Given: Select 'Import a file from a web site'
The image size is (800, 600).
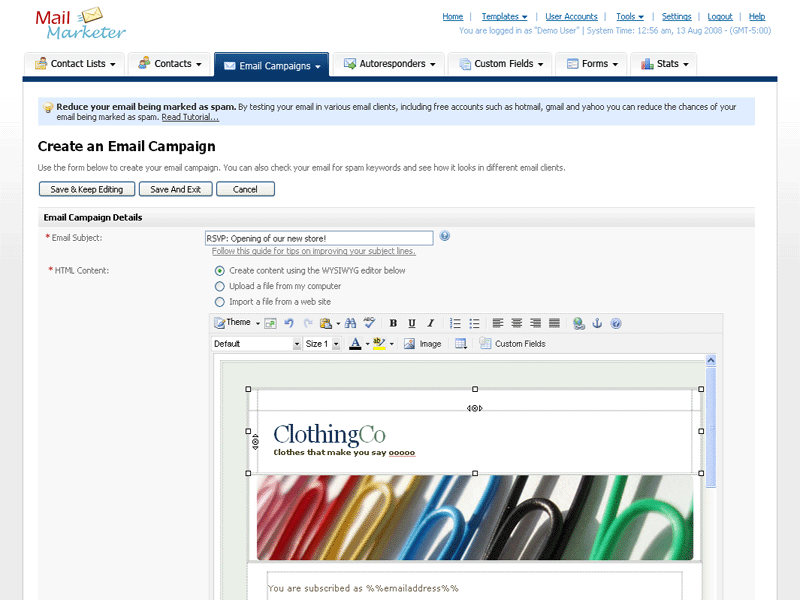Looking at the screenshot, I should tap(220, 301).
